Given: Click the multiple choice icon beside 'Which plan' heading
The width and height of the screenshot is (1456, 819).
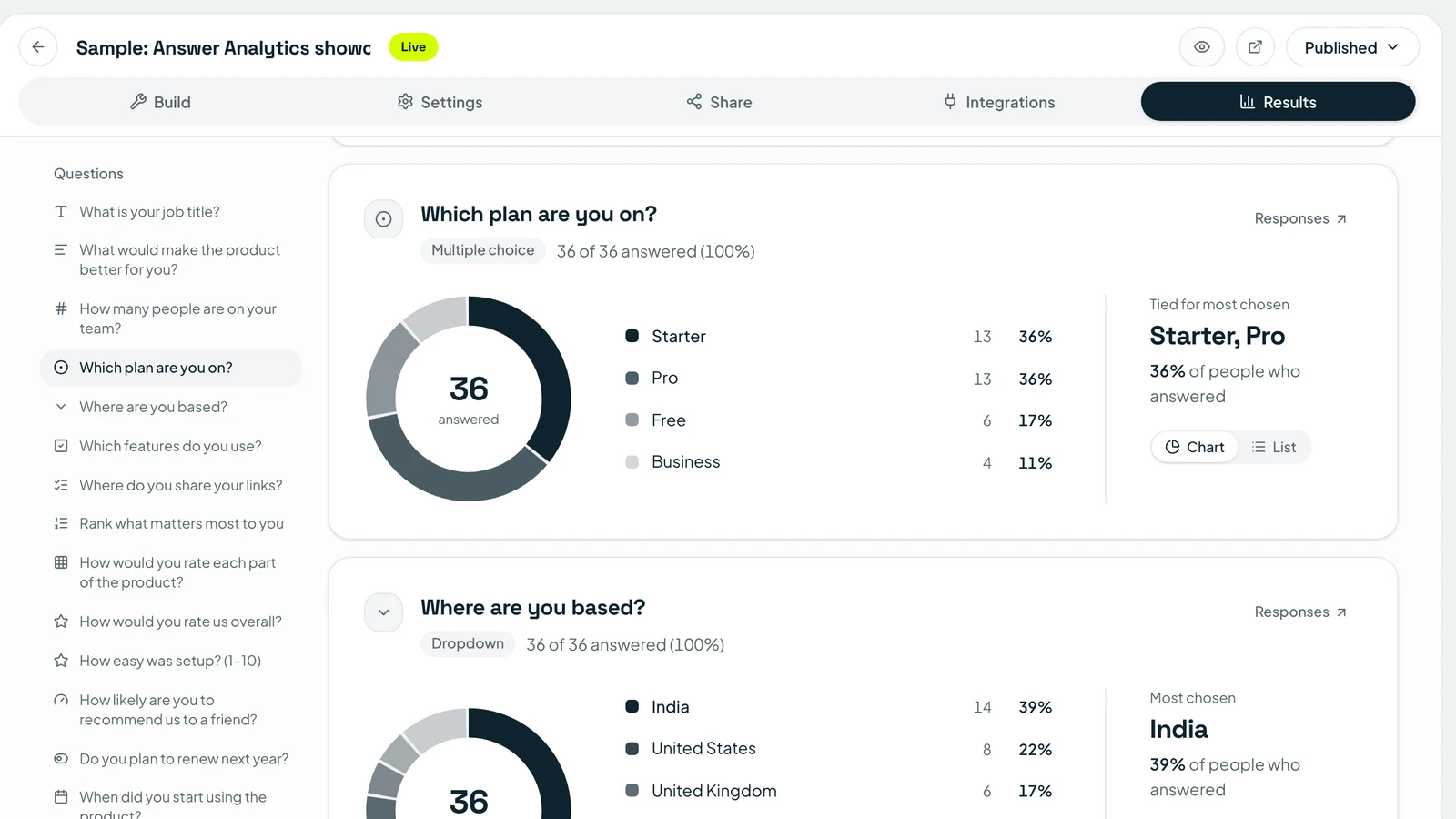Looking at the screenshot, I should 383,219.
